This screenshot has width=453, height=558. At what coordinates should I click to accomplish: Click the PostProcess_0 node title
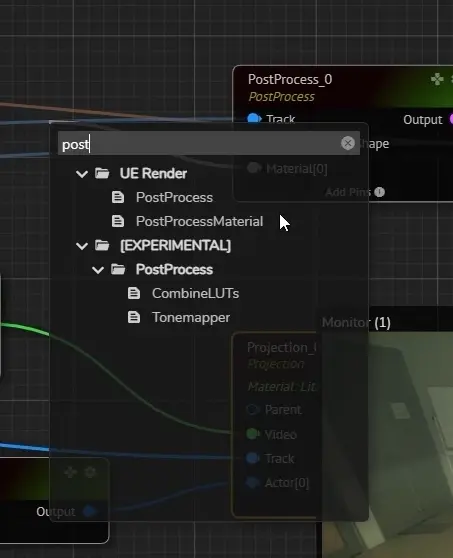click(x=290, y=79)
